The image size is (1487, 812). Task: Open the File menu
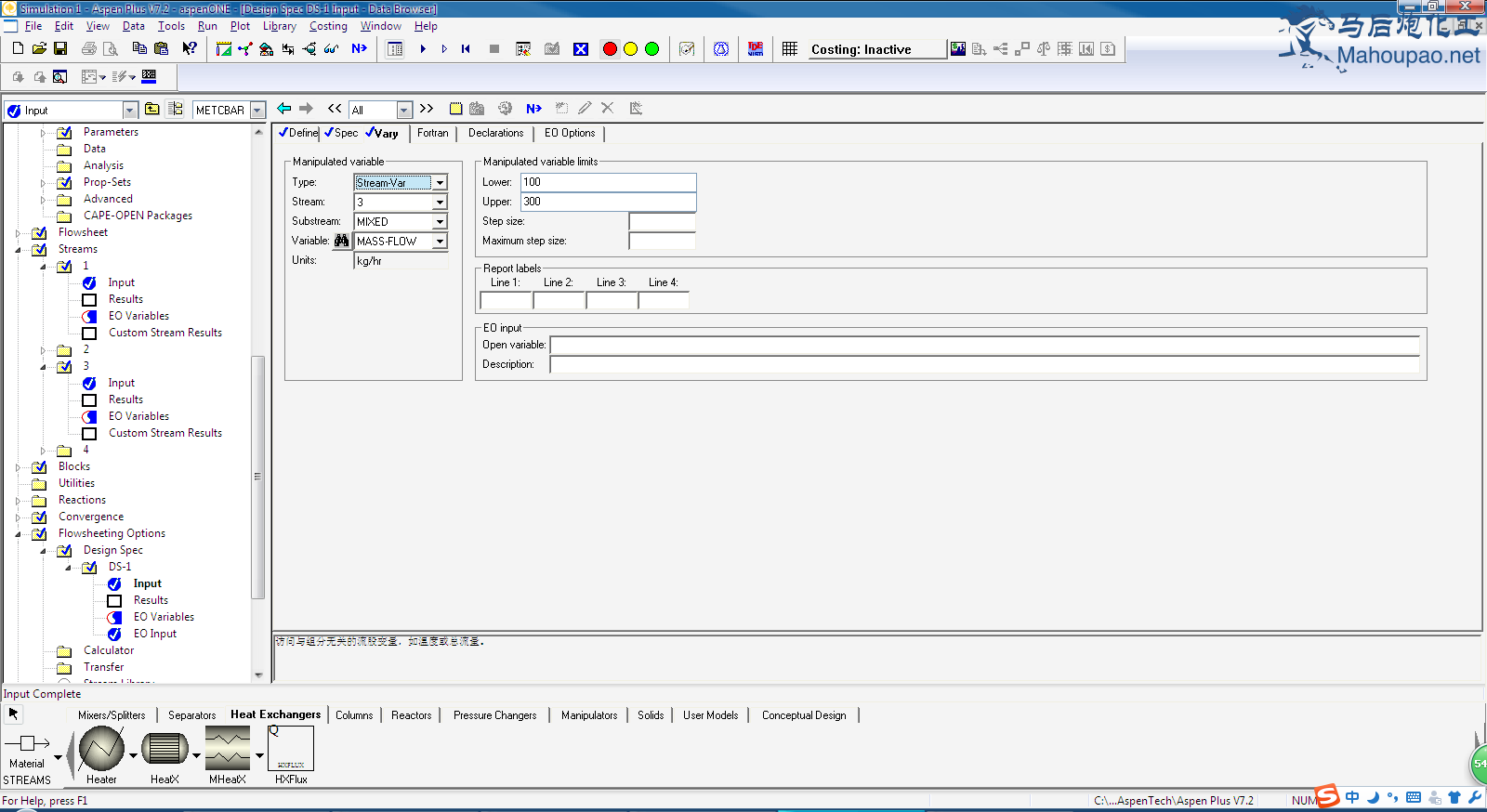click(x=33, y=26)
